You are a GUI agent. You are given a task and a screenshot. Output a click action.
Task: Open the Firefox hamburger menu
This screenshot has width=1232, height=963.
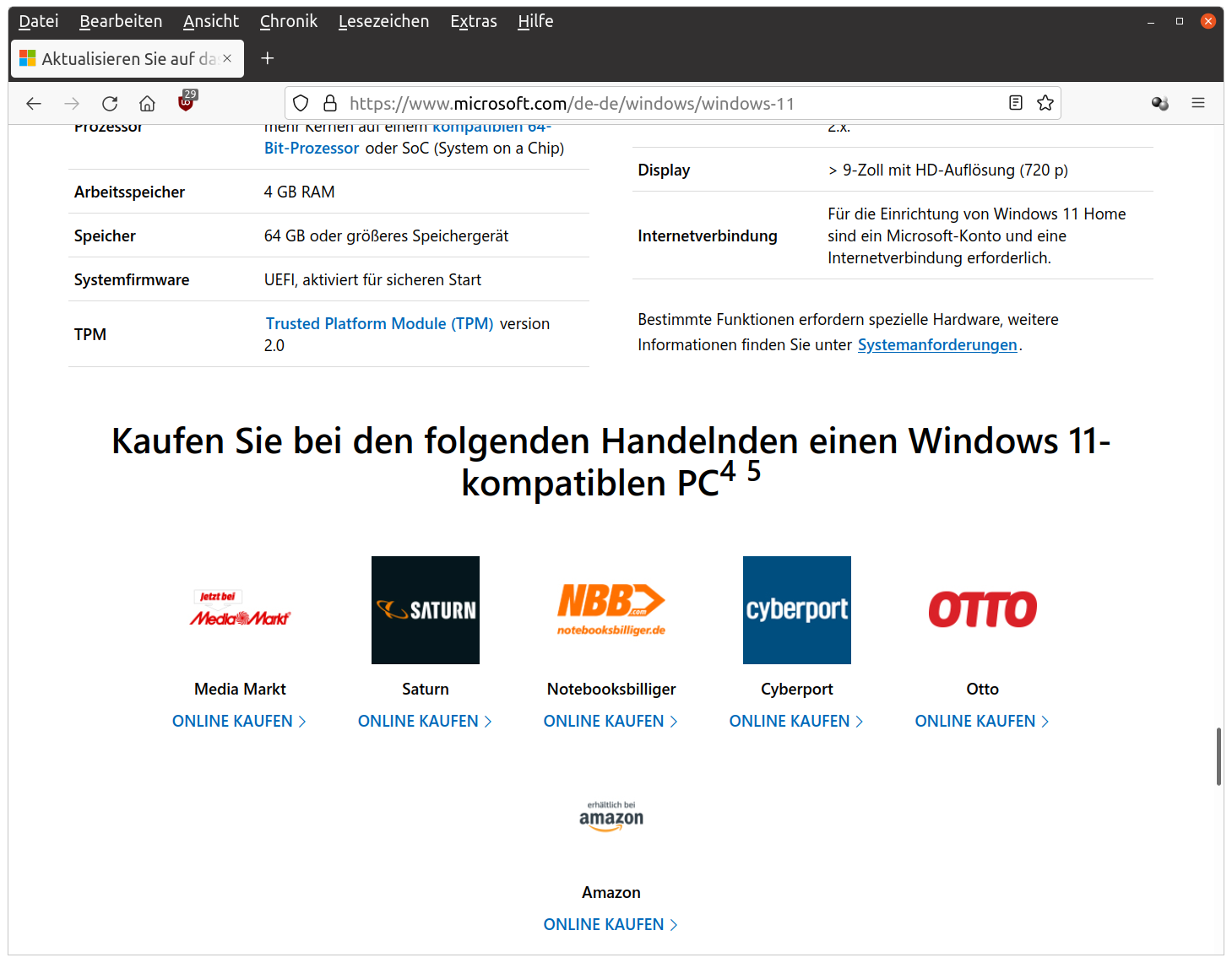point(1198,103)
